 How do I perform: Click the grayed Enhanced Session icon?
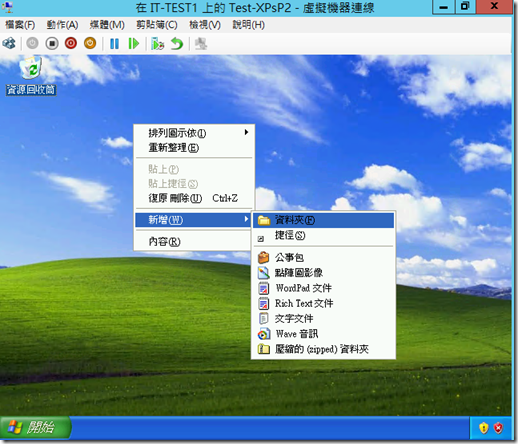tap(201, 44)
